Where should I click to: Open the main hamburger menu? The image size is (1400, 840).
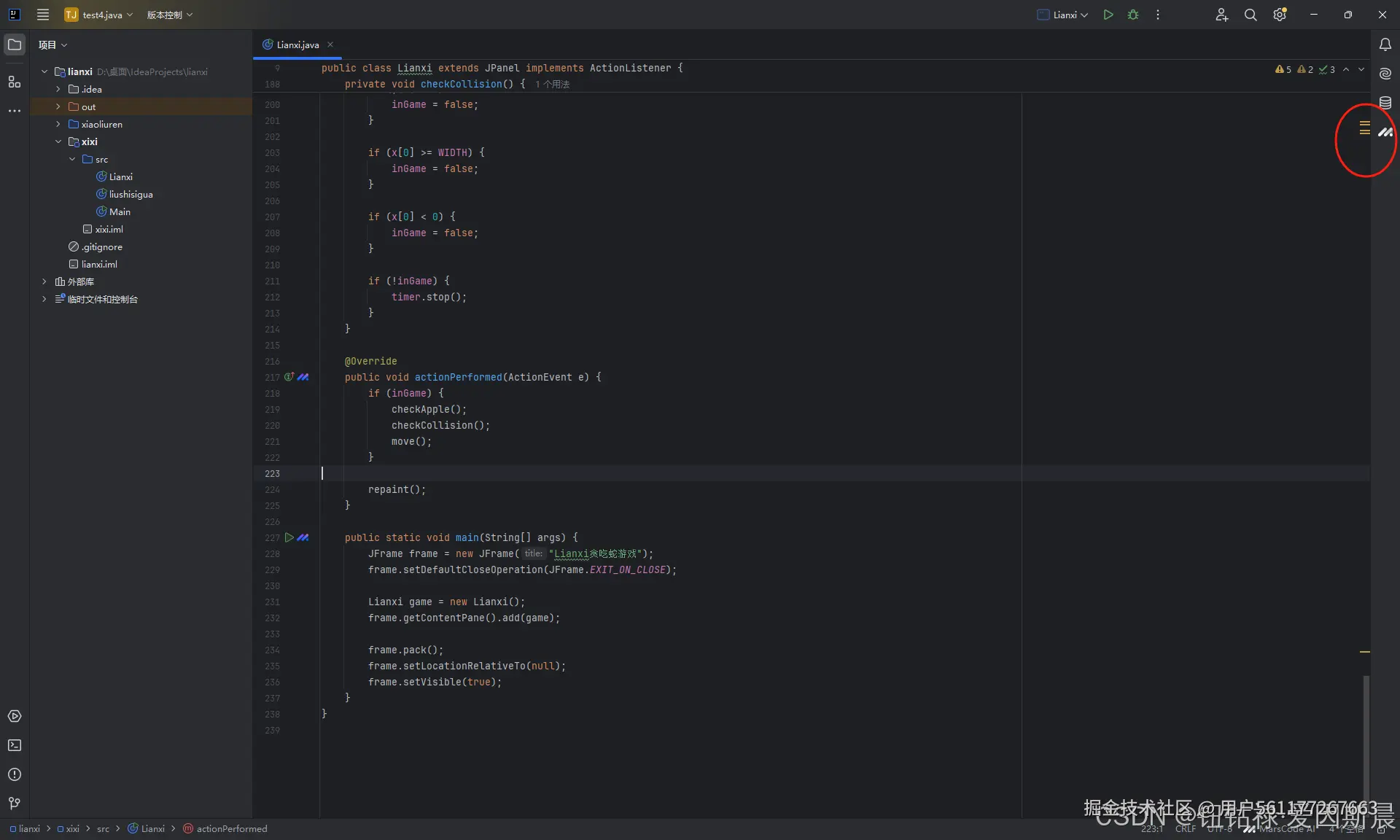click(x=43, y=15)
